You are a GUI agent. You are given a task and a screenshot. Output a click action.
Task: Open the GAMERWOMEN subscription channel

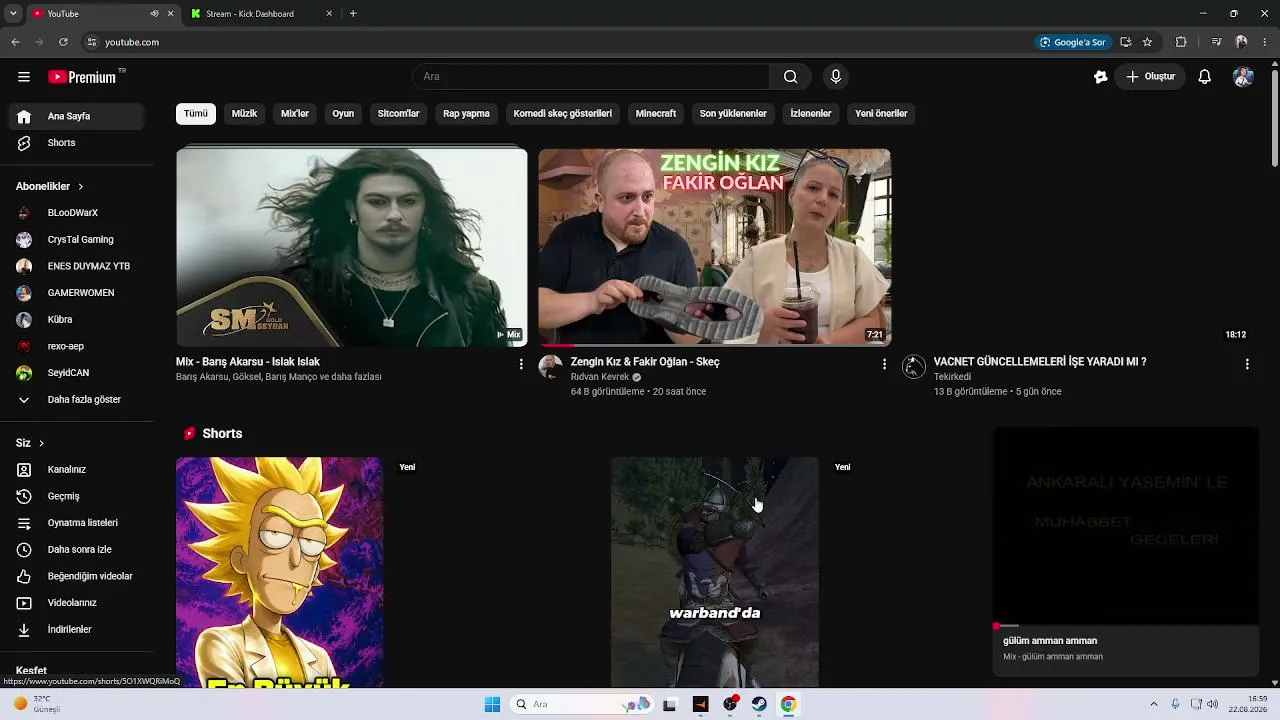point(76,293)
